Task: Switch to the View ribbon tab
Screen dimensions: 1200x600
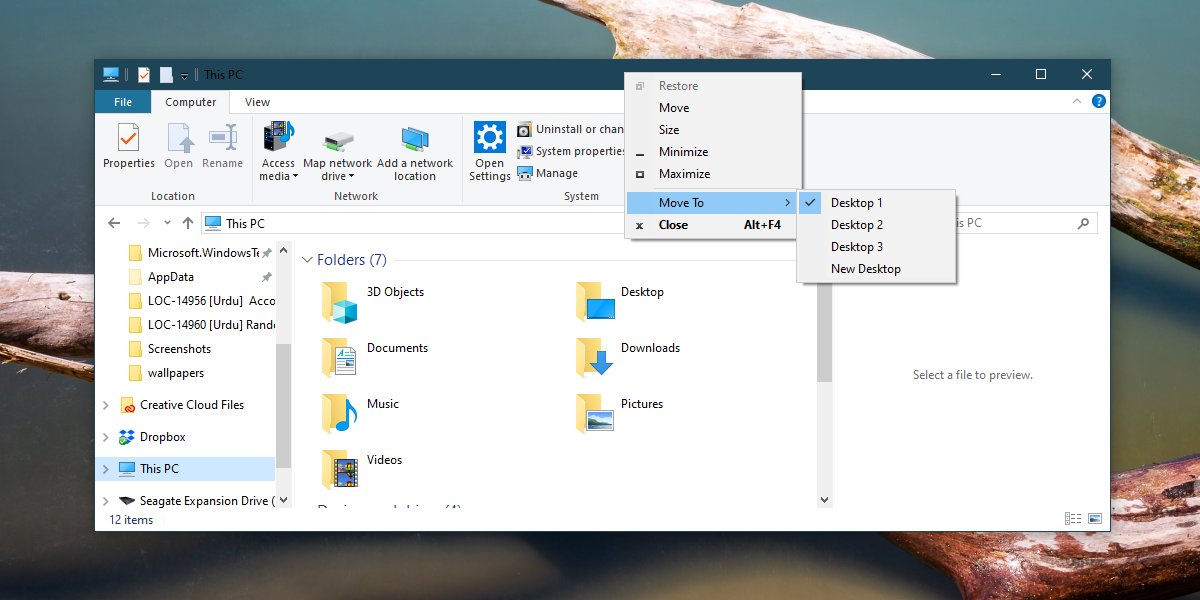Action: [x=257, y=101]
